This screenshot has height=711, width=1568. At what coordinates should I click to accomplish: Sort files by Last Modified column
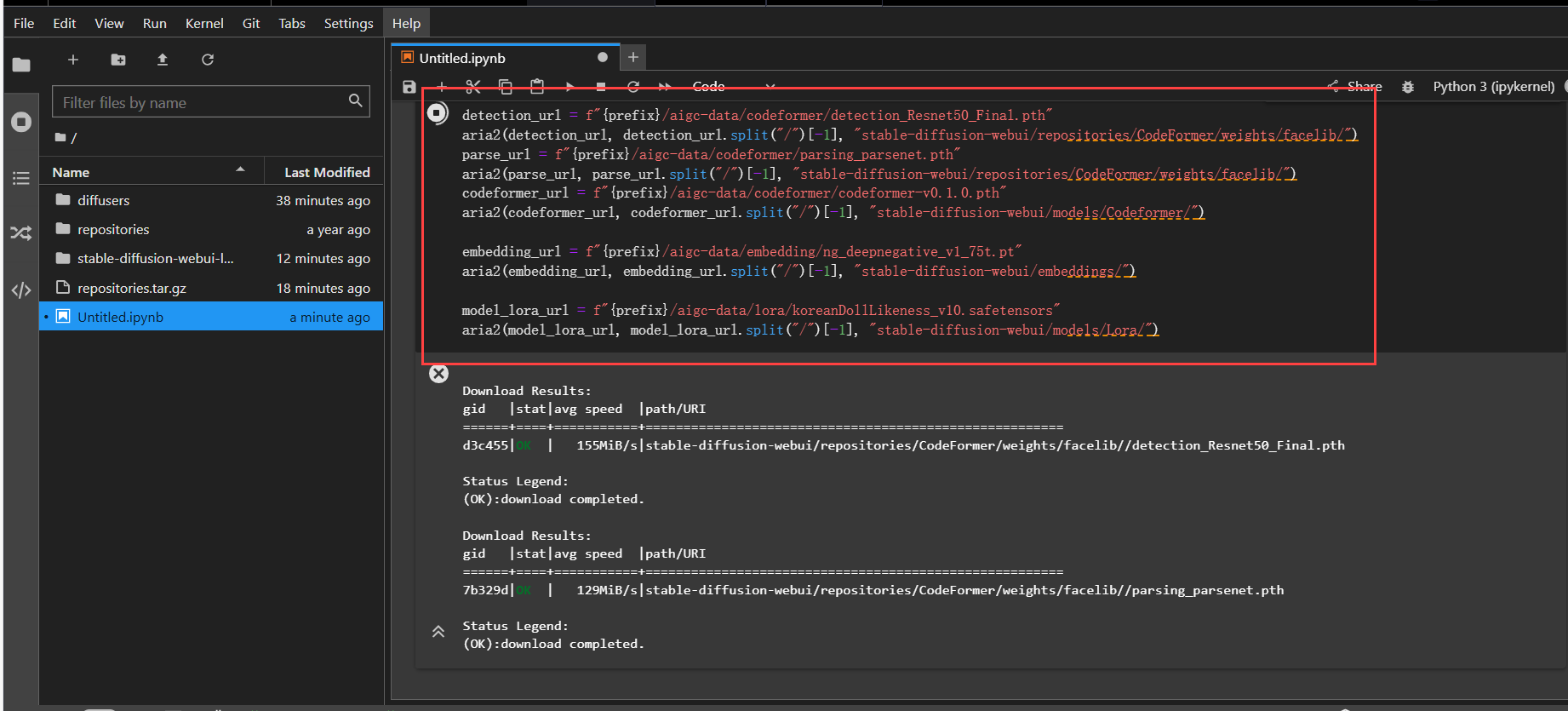pyautogui.click(x=326, y=172)
